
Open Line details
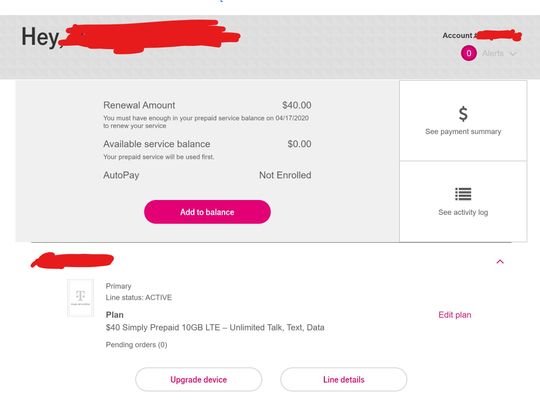point(344,379)
